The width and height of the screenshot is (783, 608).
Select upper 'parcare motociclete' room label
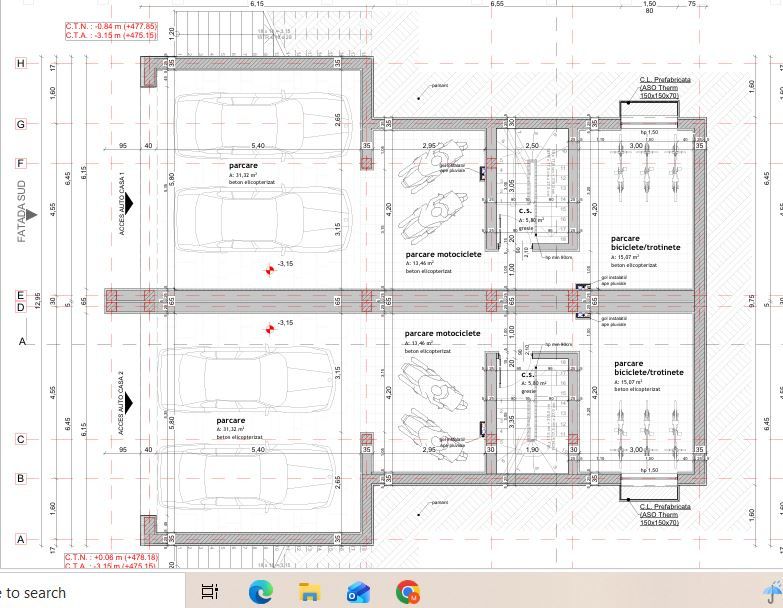click(443, 254)
